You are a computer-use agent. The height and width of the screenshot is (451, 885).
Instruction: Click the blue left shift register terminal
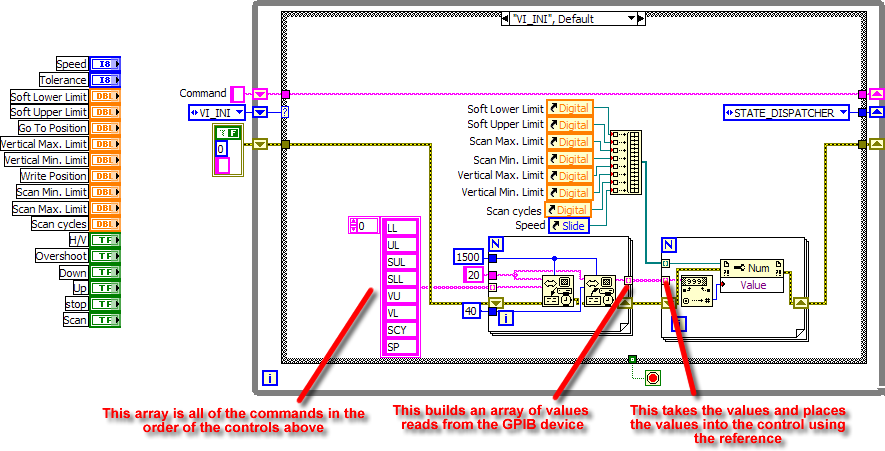(x=260, y=112)
